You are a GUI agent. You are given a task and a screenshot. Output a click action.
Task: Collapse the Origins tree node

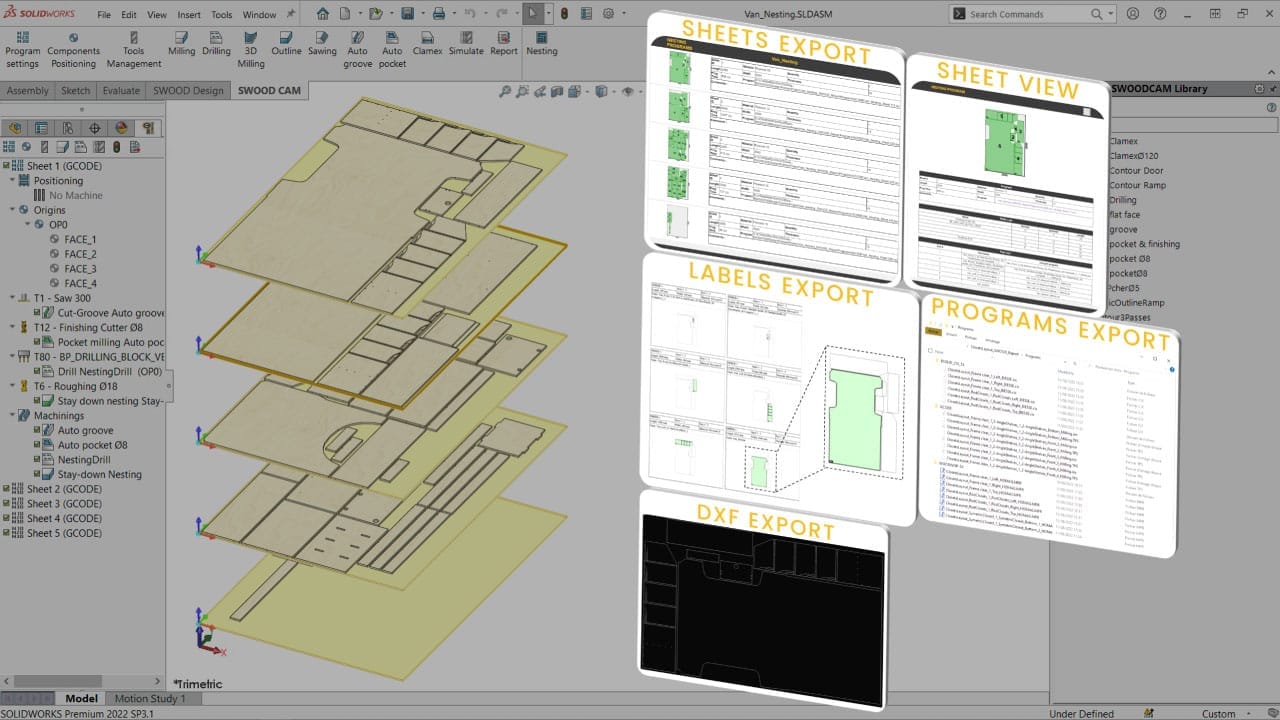(x=12, y=210)
